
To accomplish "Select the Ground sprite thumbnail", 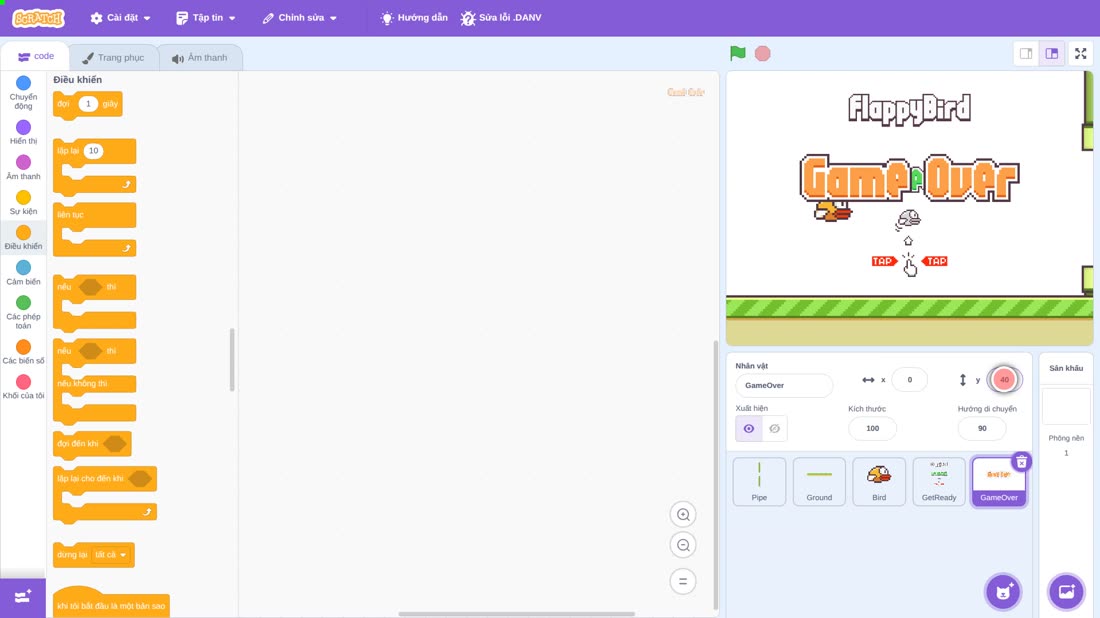I will click(819, 481).
